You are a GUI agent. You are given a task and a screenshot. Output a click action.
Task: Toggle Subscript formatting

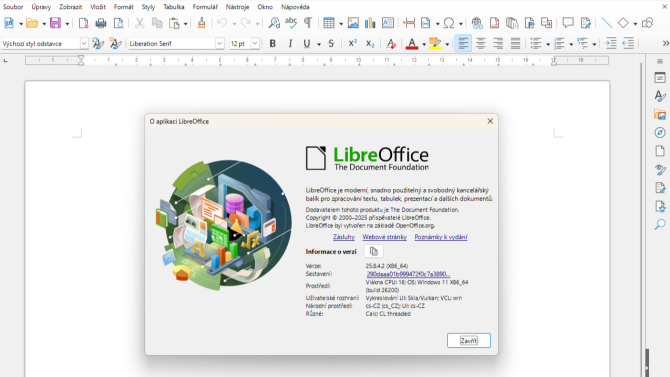point(370,44)
